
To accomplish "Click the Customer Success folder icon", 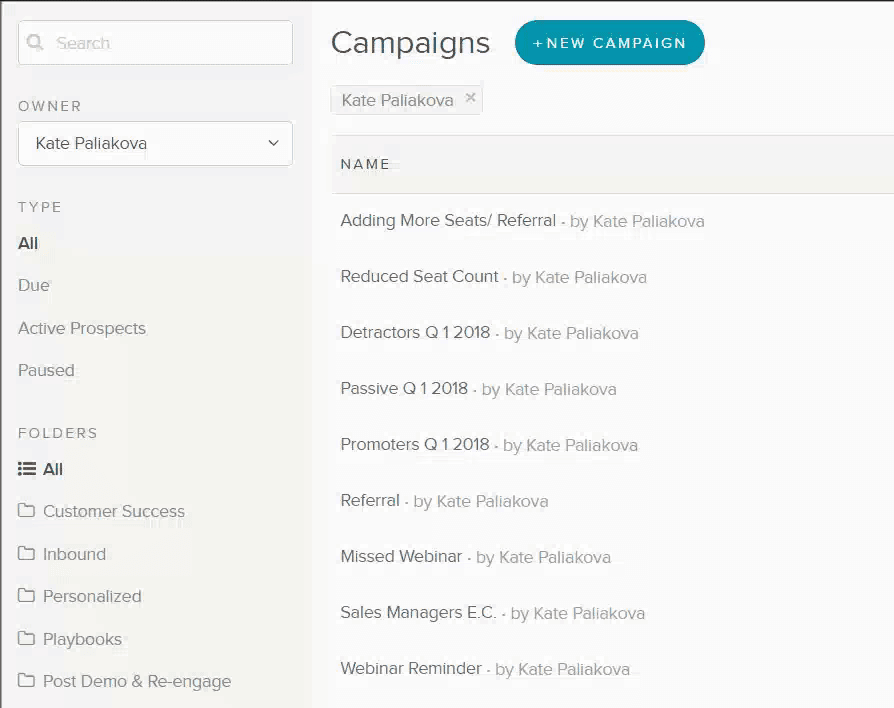I will 26,510.
